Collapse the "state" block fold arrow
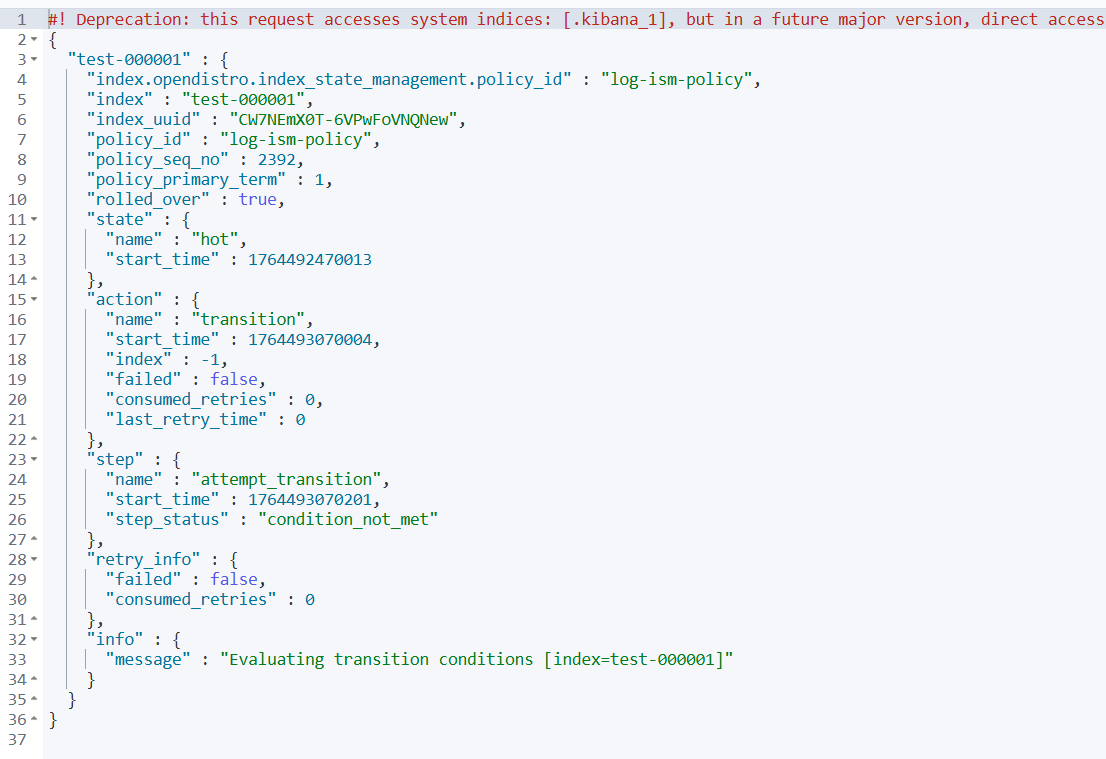The image size is (1106, 759). pyautogui.click(x=34, y=219)
